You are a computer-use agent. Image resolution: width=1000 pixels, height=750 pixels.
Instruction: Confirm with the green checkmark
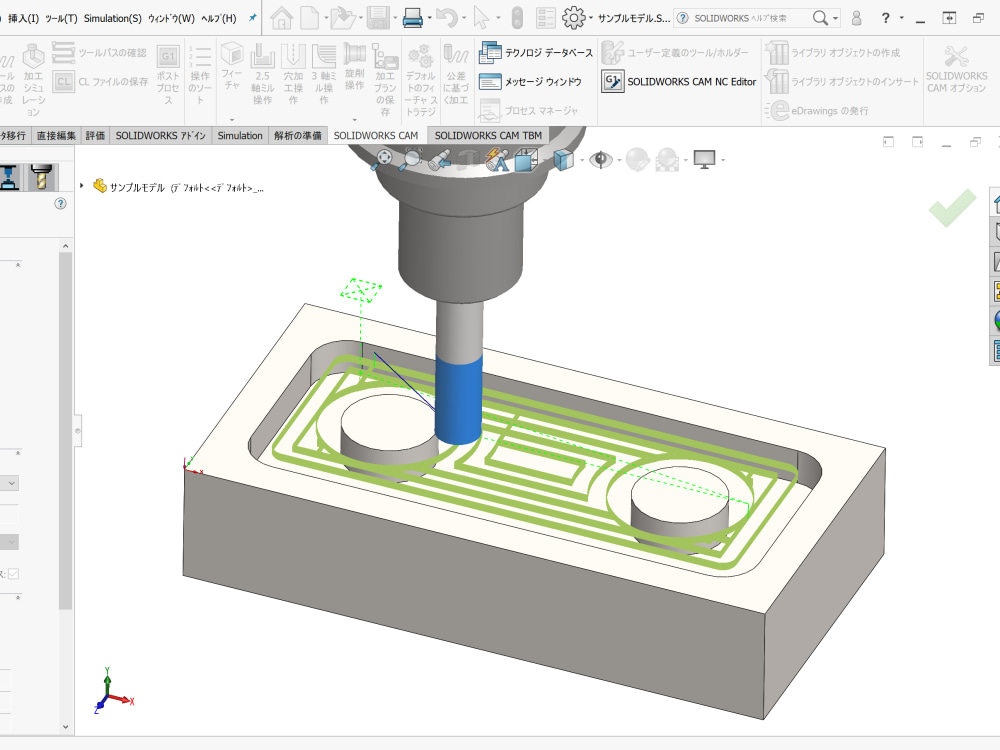pos(950,209)
